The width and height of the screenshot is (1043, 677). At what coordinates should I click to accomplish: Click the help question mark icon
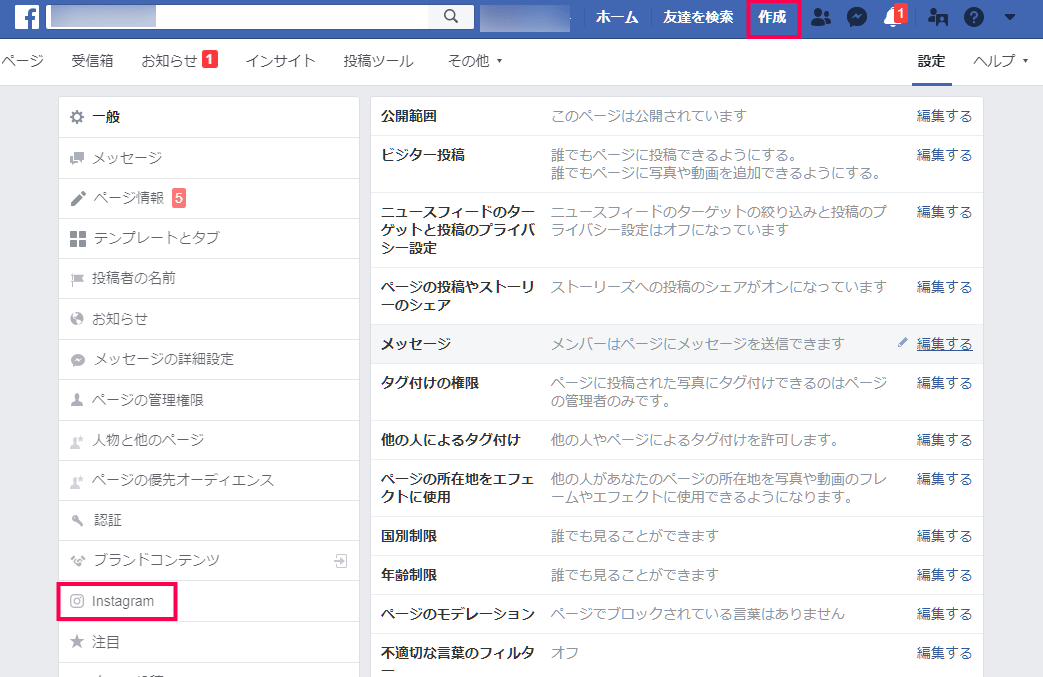pos(973,17)
